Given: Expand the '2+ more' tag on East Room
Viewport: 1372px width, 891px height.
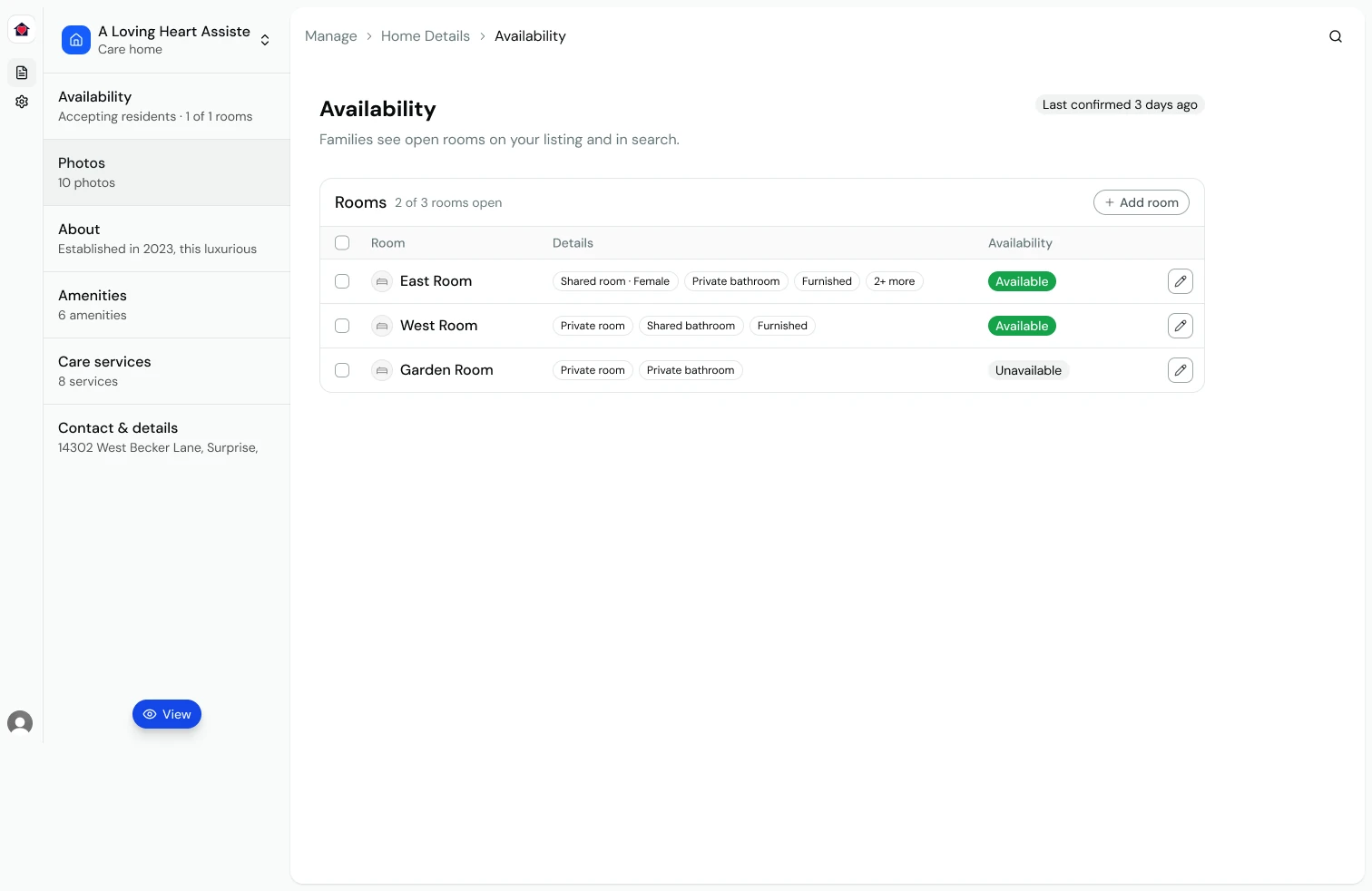Looking at the screenshot, I should point(894,281).
